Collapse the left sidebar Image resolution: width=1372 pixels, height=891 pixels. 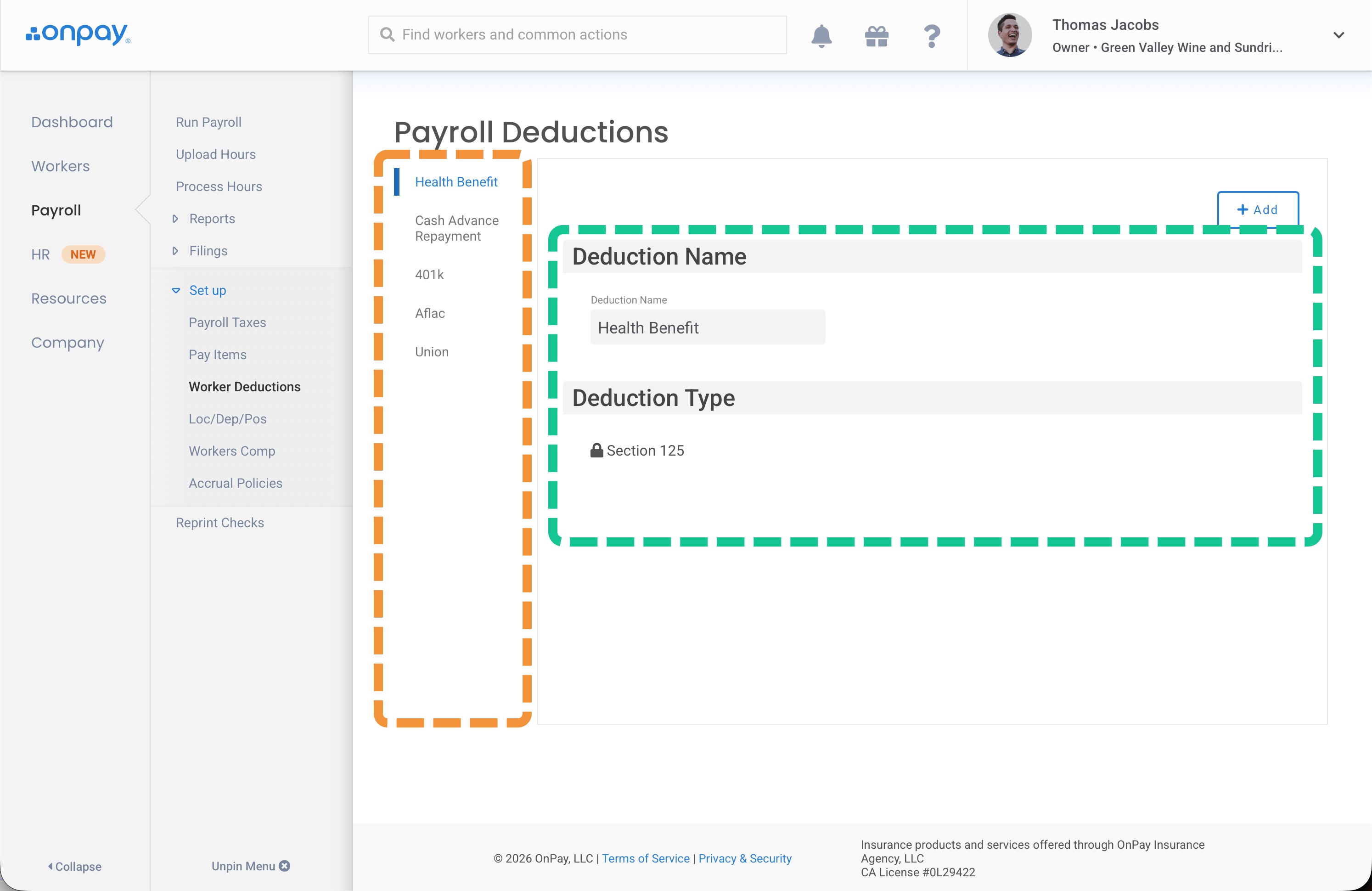pos(75,866)
